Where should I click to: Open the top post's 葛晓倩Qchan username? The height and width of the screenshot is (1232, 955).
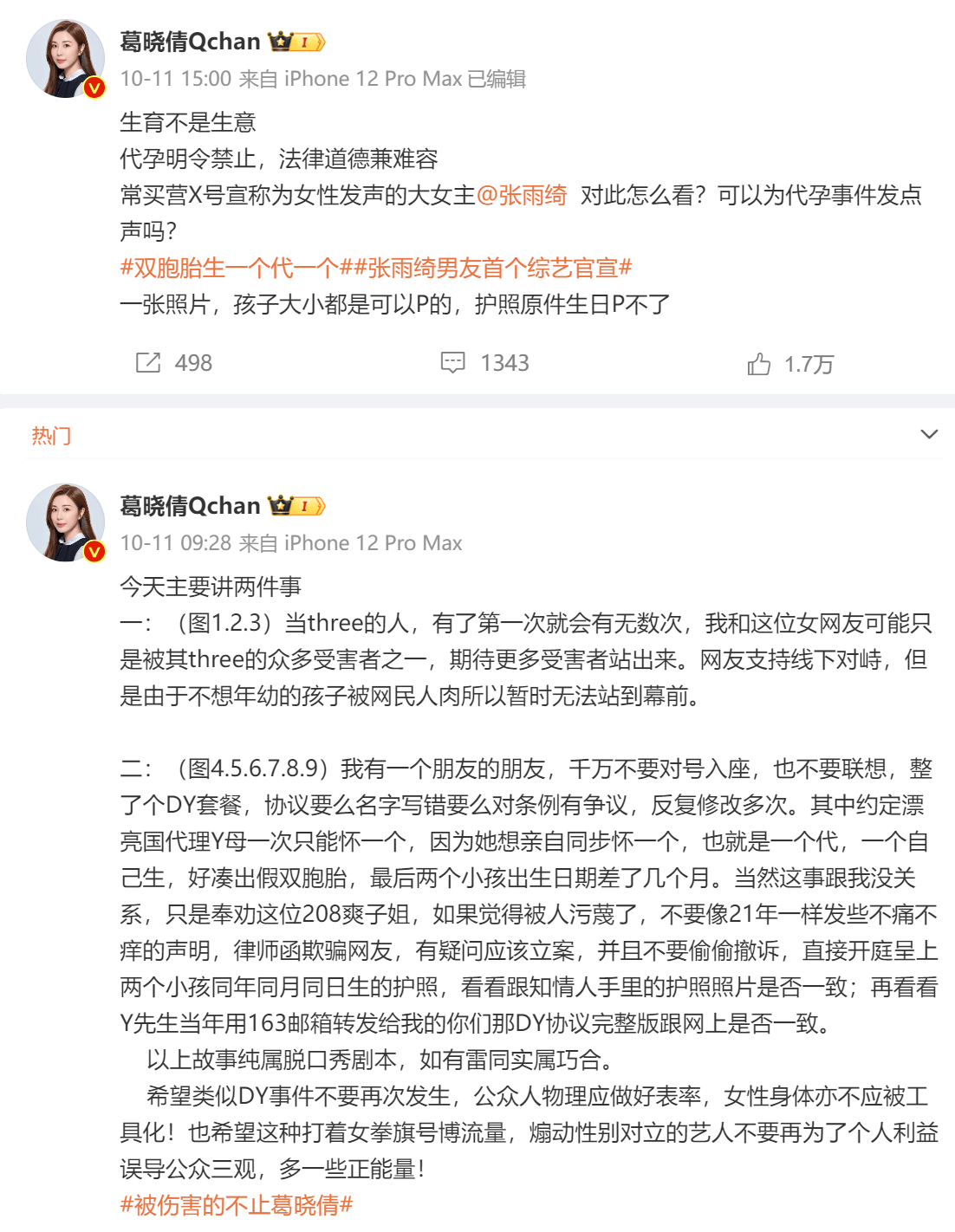pyautogui.click(x=191, y=42)
